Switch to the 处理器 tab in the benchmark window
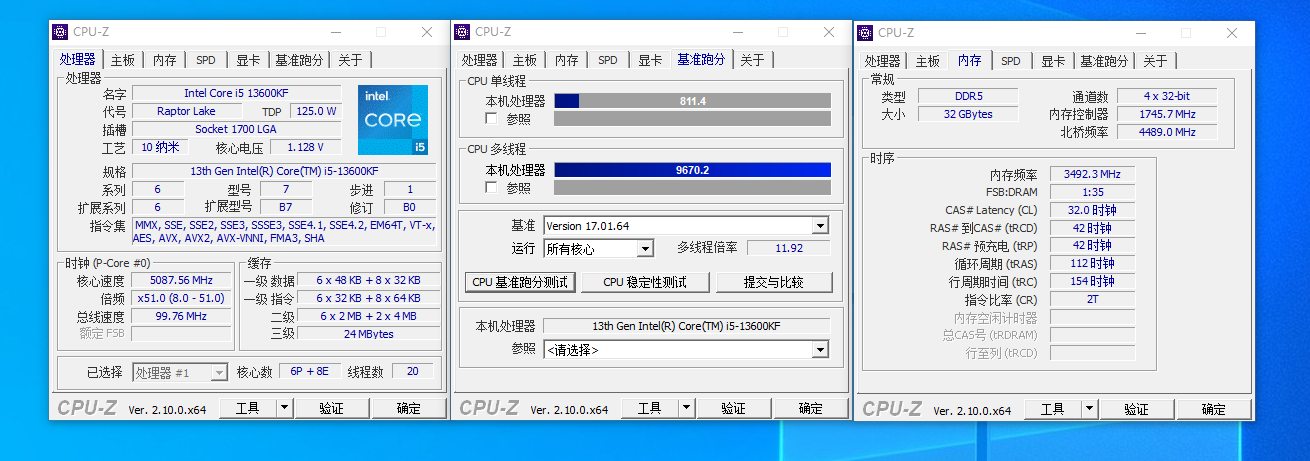1310x461 pixels. pos(480,61)
